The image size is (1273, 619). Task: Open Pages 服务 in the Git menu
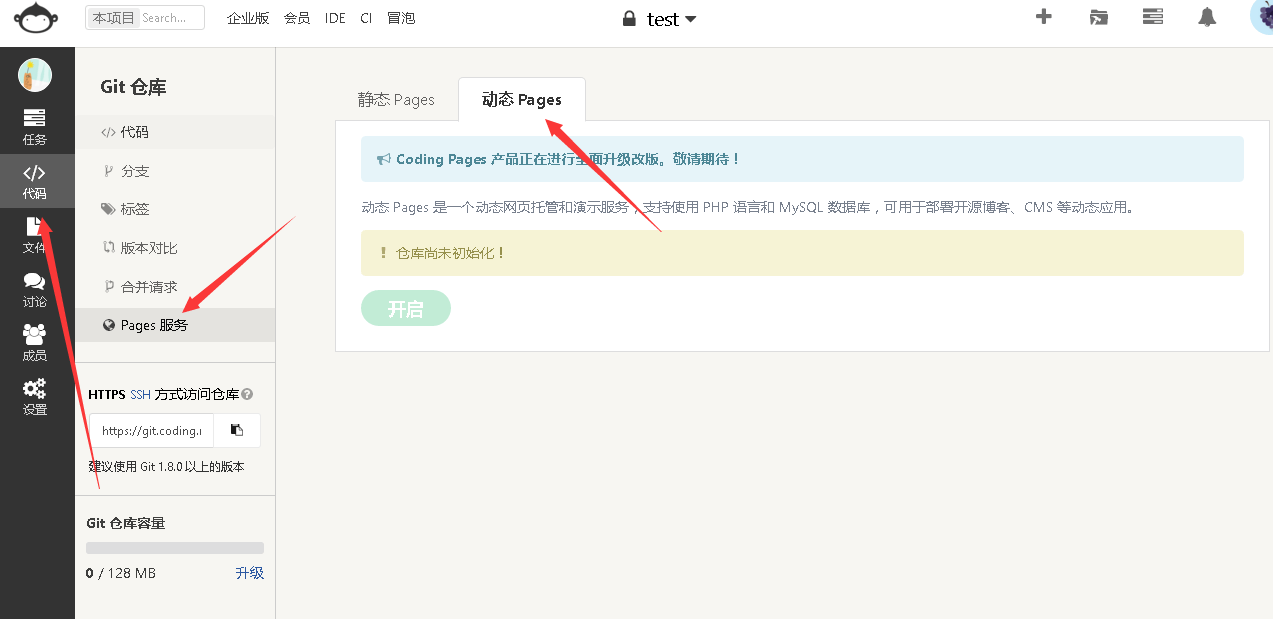pyautogui.click(x=175, y=325)
